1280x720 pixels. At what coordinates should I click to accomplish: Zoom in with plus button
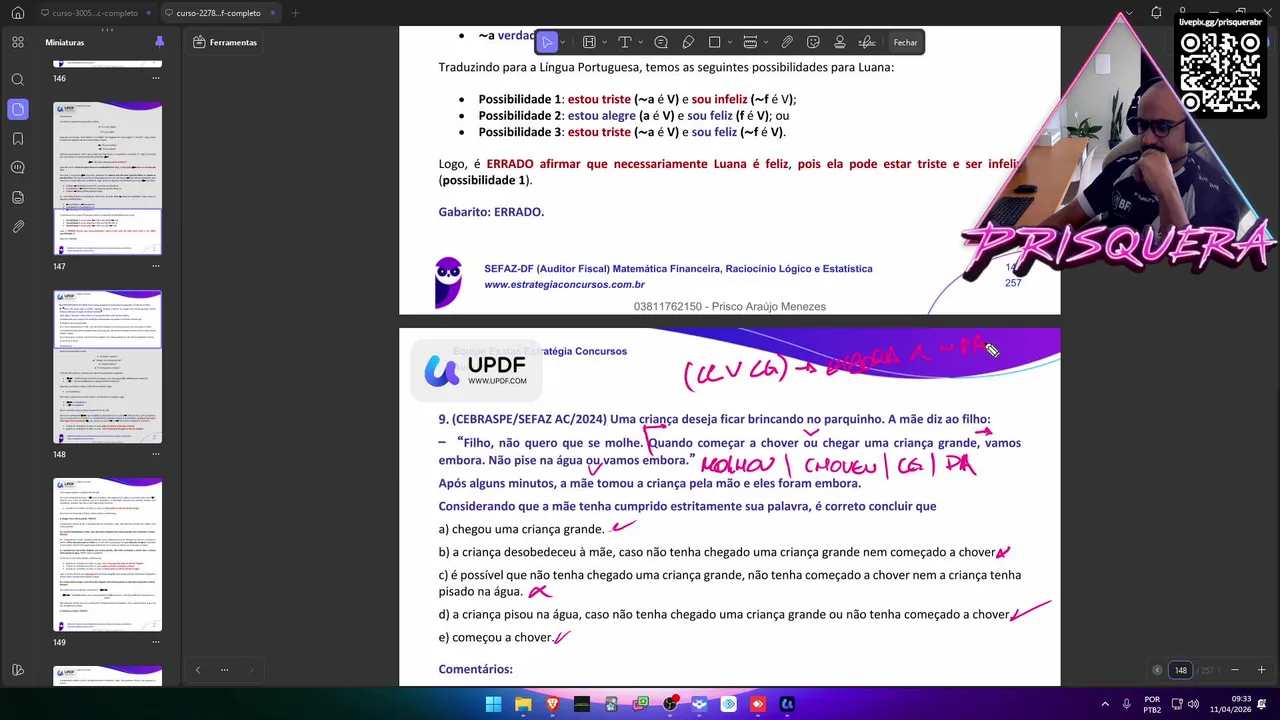(x=1261, y=670)
